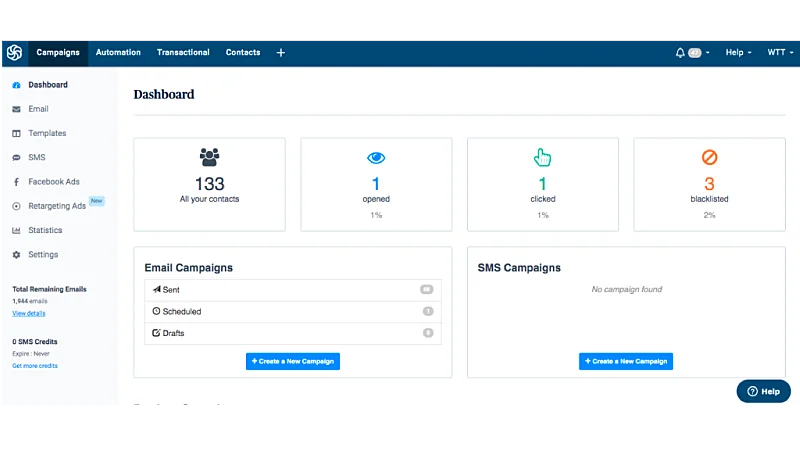Click the '0 SMS Credits' label
This screenshot has height=450, width=800.
(35, 342)
